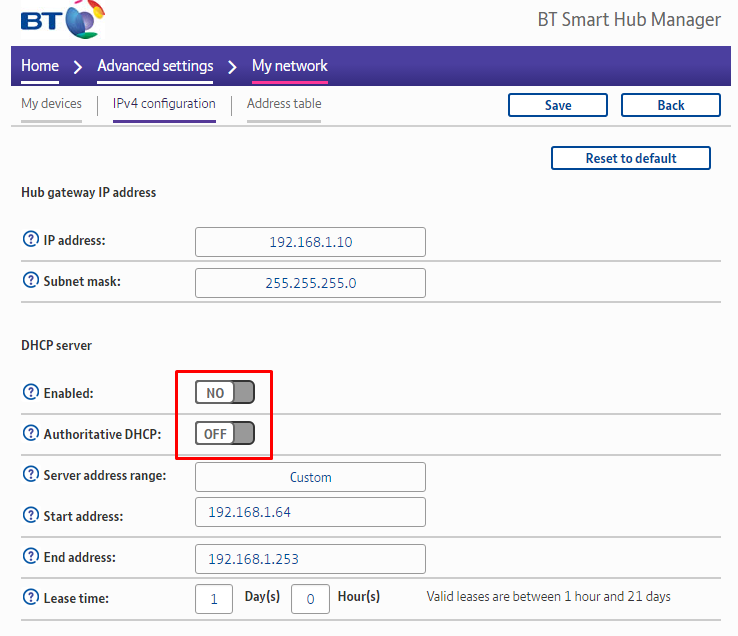
Task: Turn on the Authoritative DHCP switch
Action: (x=225, y=434)
